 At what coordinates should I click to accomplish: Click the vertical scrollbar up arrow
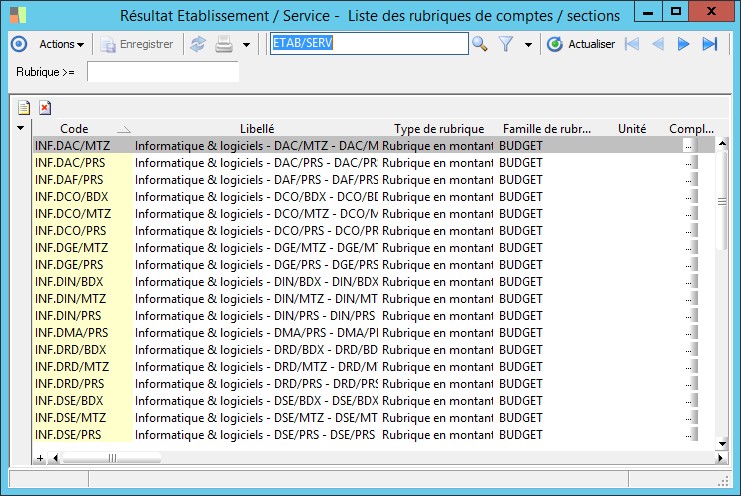click(x=722, y=143)
